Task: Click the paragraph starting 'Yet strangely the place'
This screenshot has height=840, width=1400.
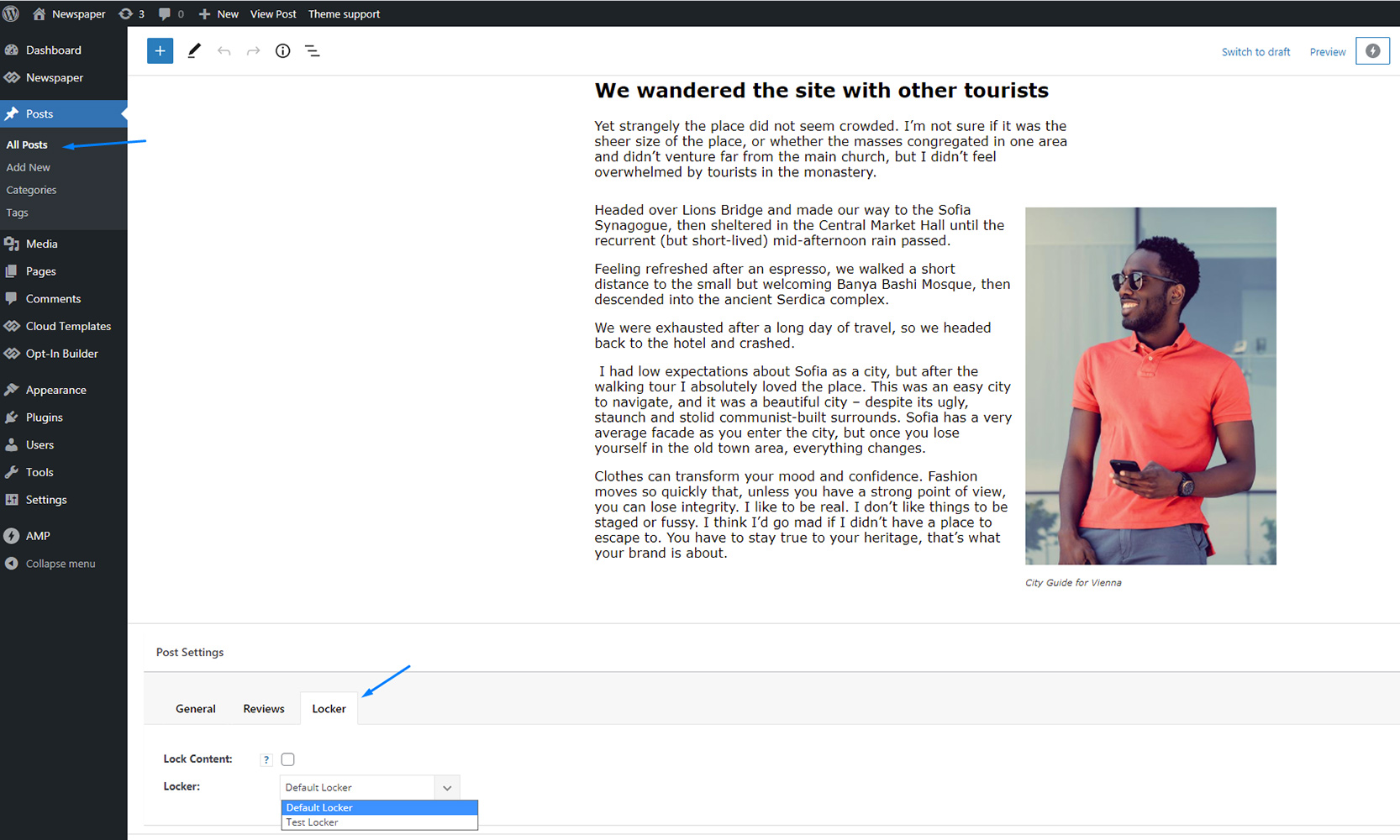Action: click(831, 149)
